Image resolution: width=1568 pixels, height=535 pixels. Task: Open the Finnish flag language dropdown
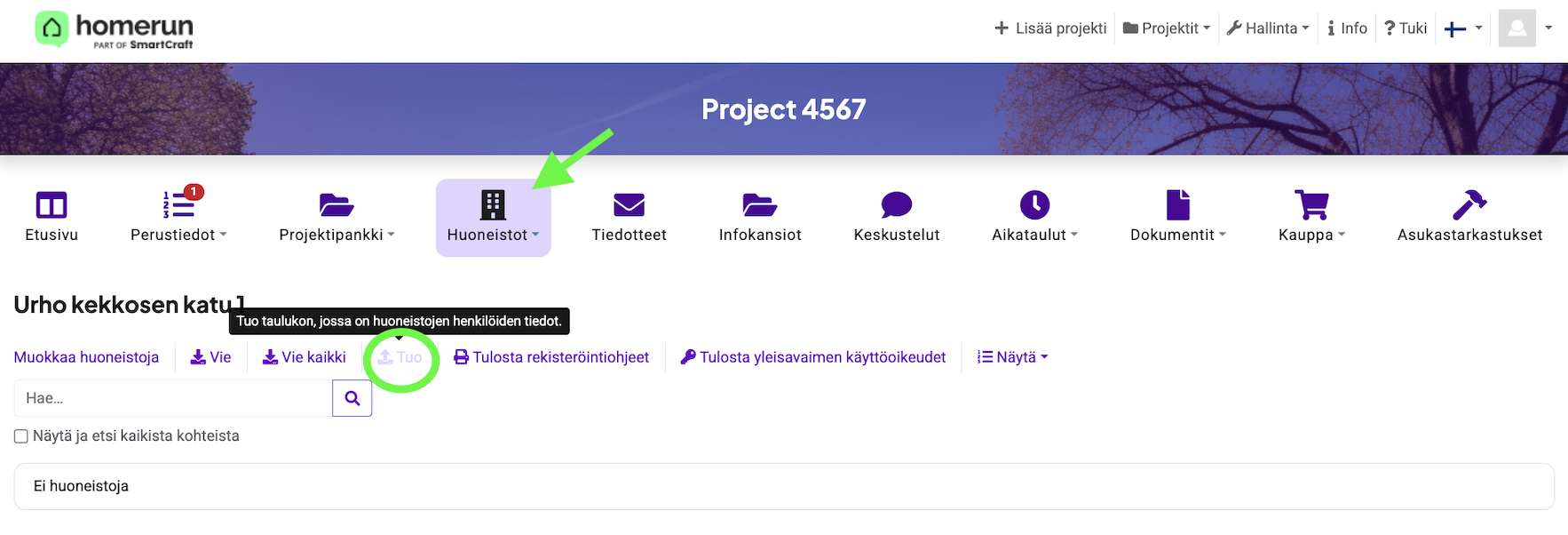[x=1463, y=28]
